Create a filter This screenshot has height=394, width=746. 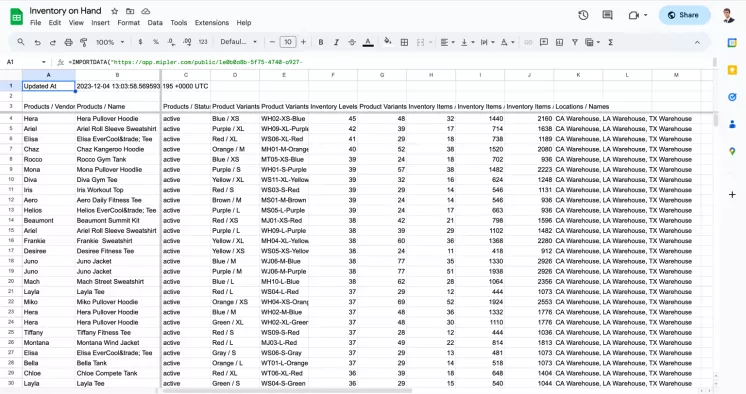575,42
